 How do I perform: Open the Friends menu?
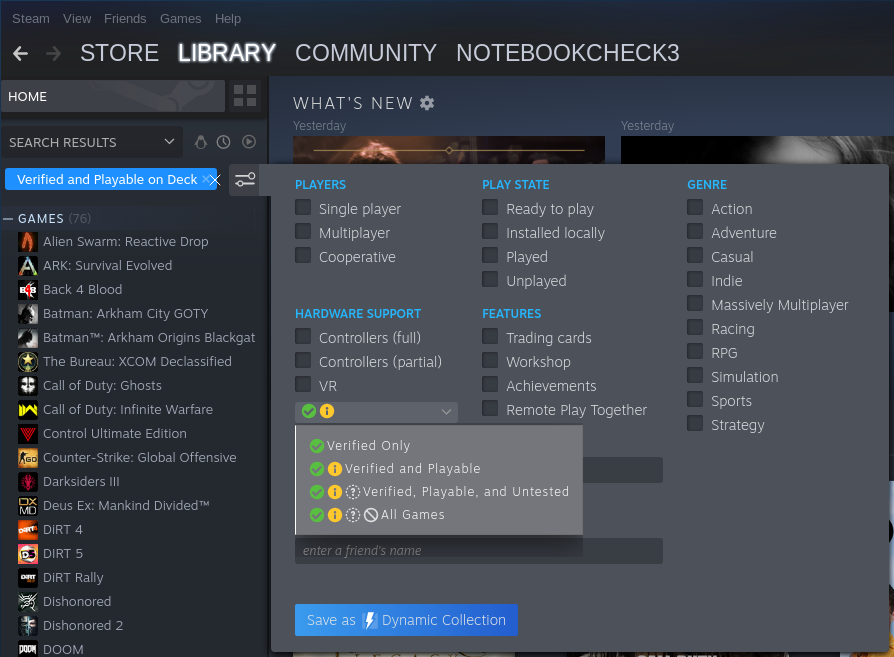click(x=125, y=19)
